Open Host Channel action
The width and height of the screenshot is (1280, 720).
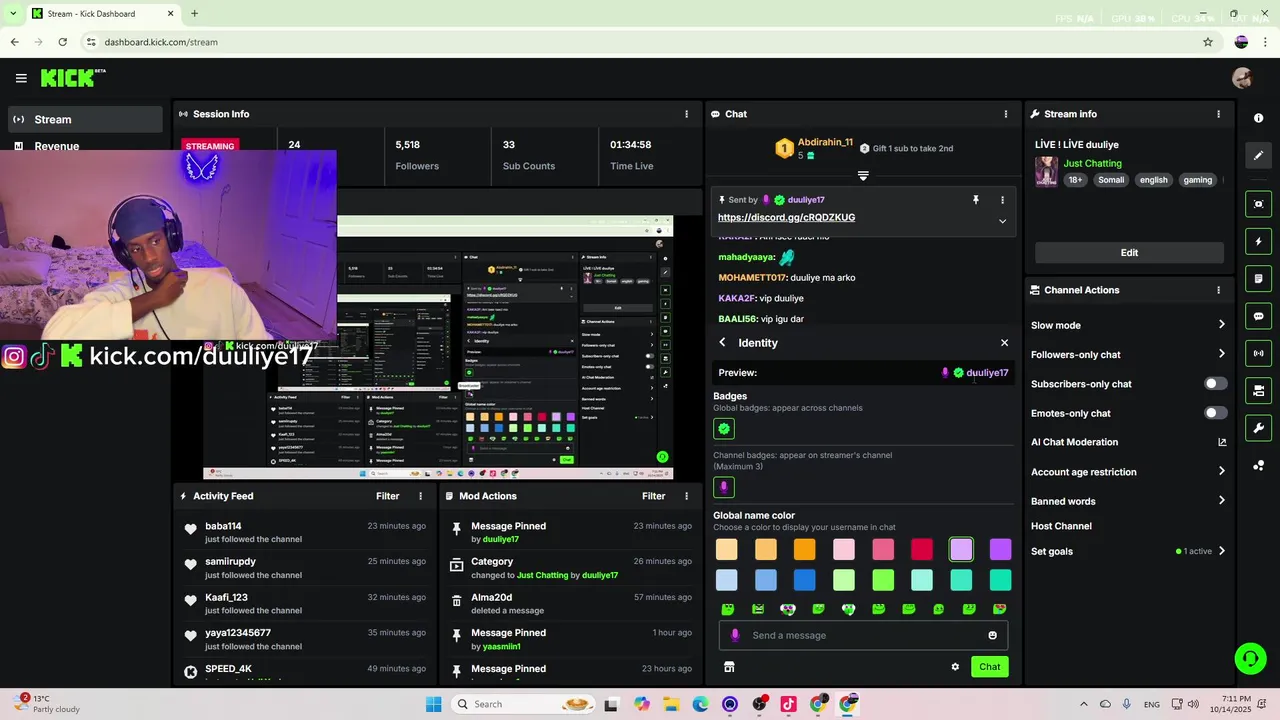click(x=1061, y=526)
